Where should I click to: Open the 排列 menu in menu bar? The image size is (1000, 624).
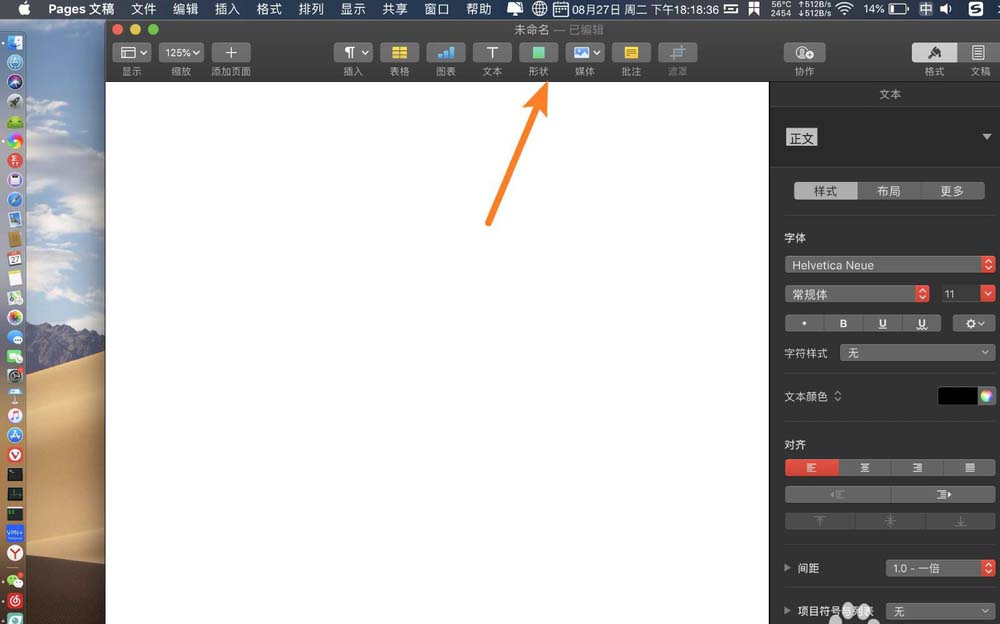[x=310, y=9]
